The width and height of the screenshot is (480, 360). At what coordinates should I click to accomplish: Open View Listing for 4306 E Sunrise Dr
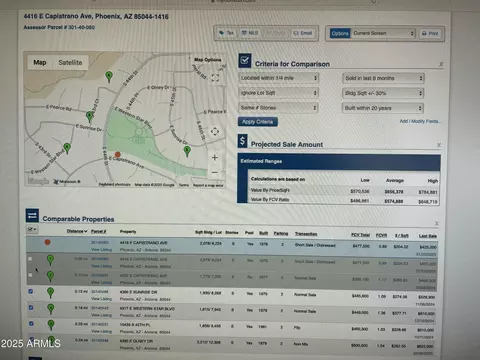point(101,299)
